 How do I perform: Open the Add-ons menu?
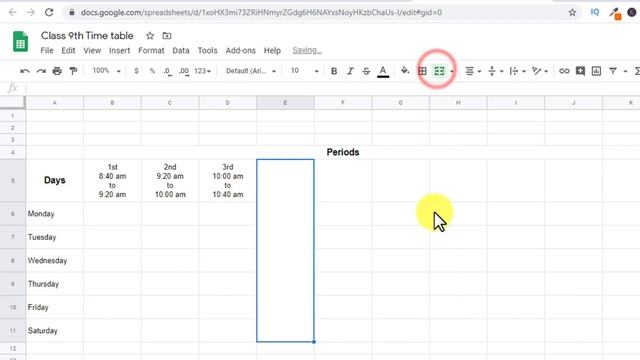pyautogui.click(x=240, y=51)
